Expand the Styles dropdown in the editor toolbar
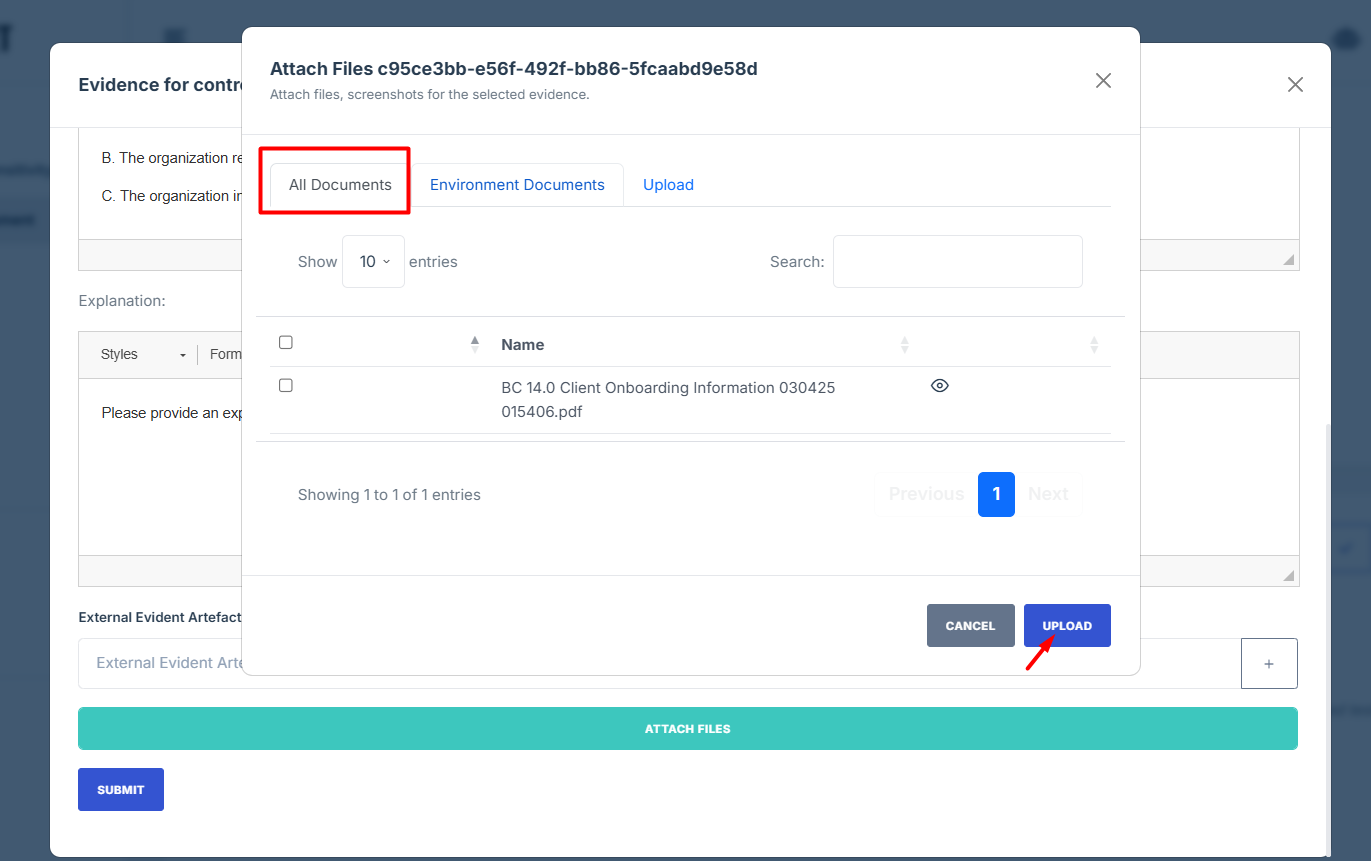Viewport: 1371px width, 861px height. 143,355
